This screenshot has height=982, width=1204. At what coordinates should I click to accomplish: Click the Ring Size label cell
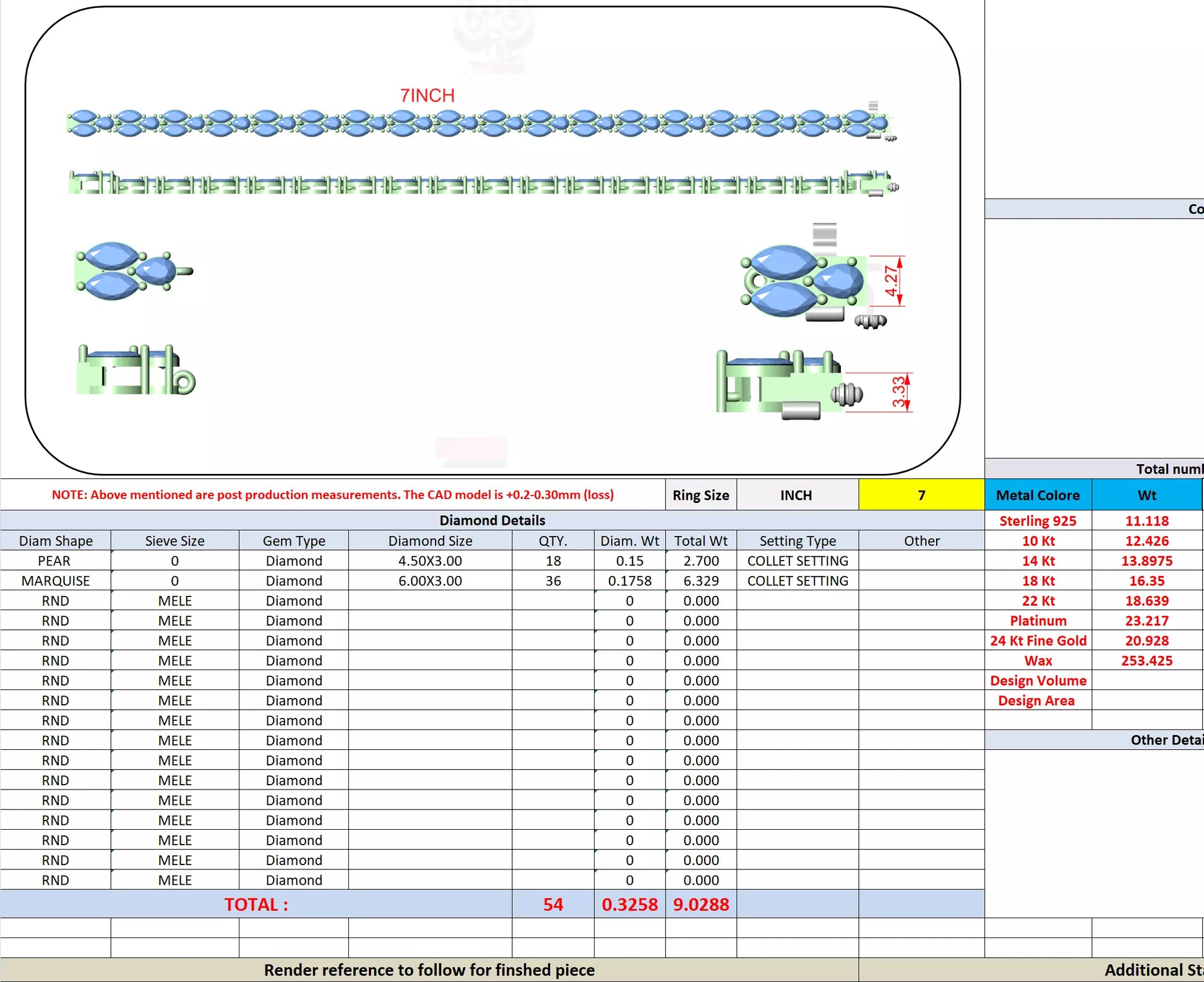click(700, 495)
